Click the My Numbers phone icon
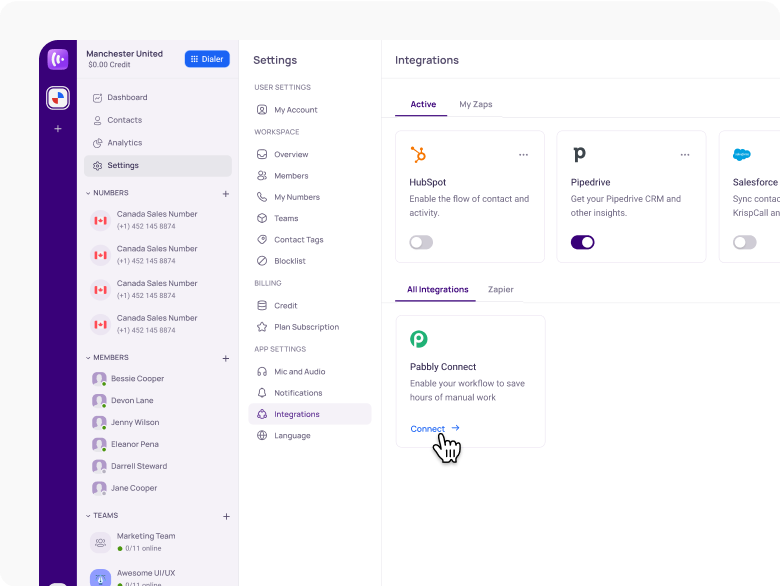Image resolution: width=780 pixels, height=586 pixels. (x=262, y=197)
